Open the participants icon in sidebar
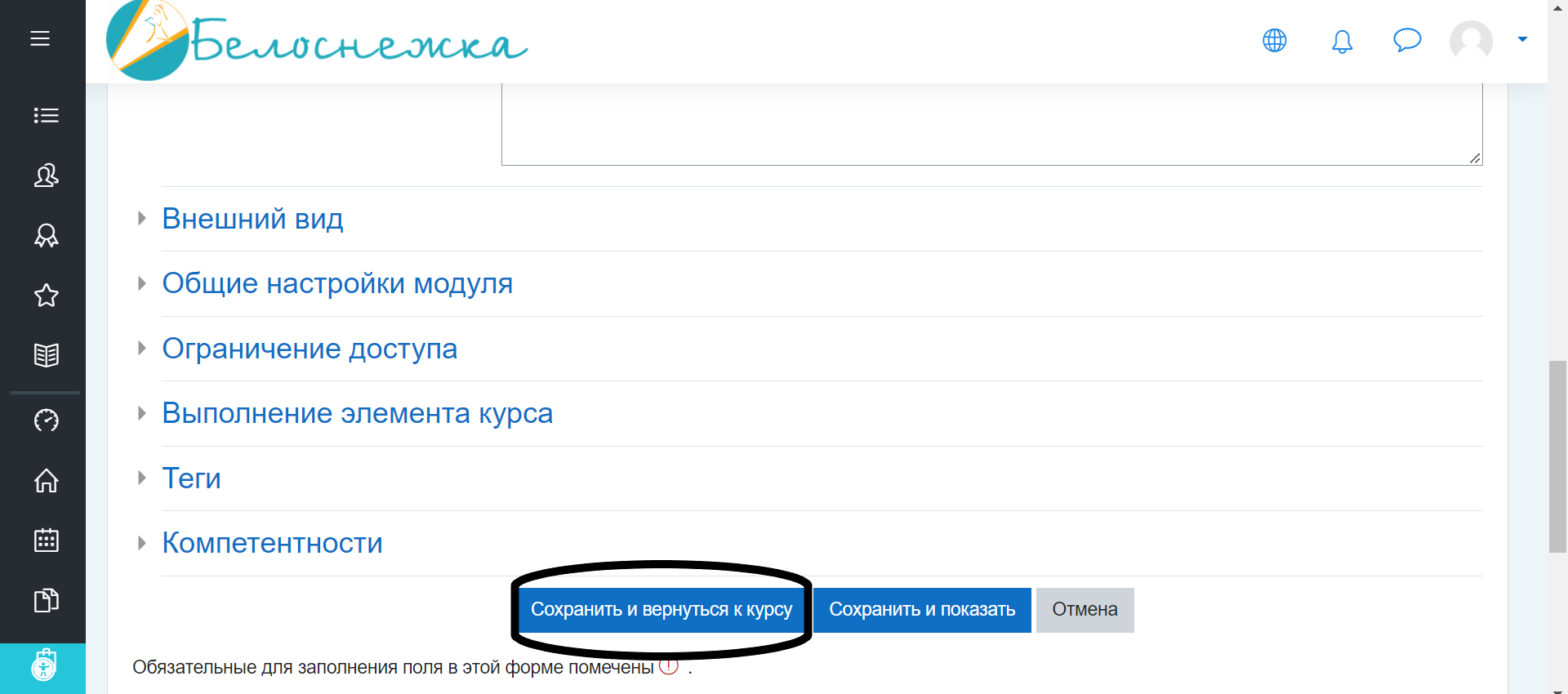The width and height of the screenshot is (1568, 694). click(46, 176)
